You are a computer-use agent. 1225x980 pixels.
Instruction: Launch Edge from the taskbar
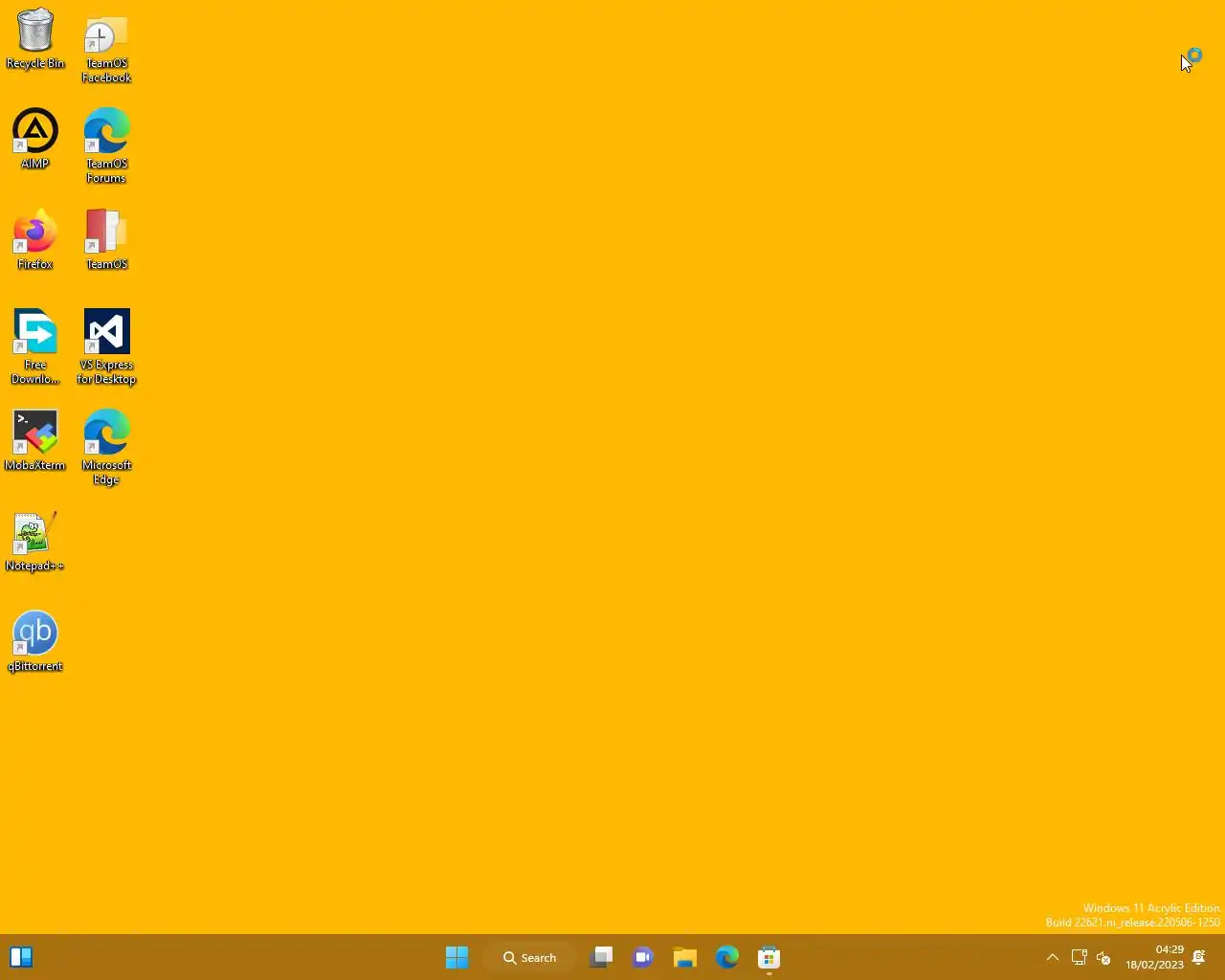(x=727, y=957)
